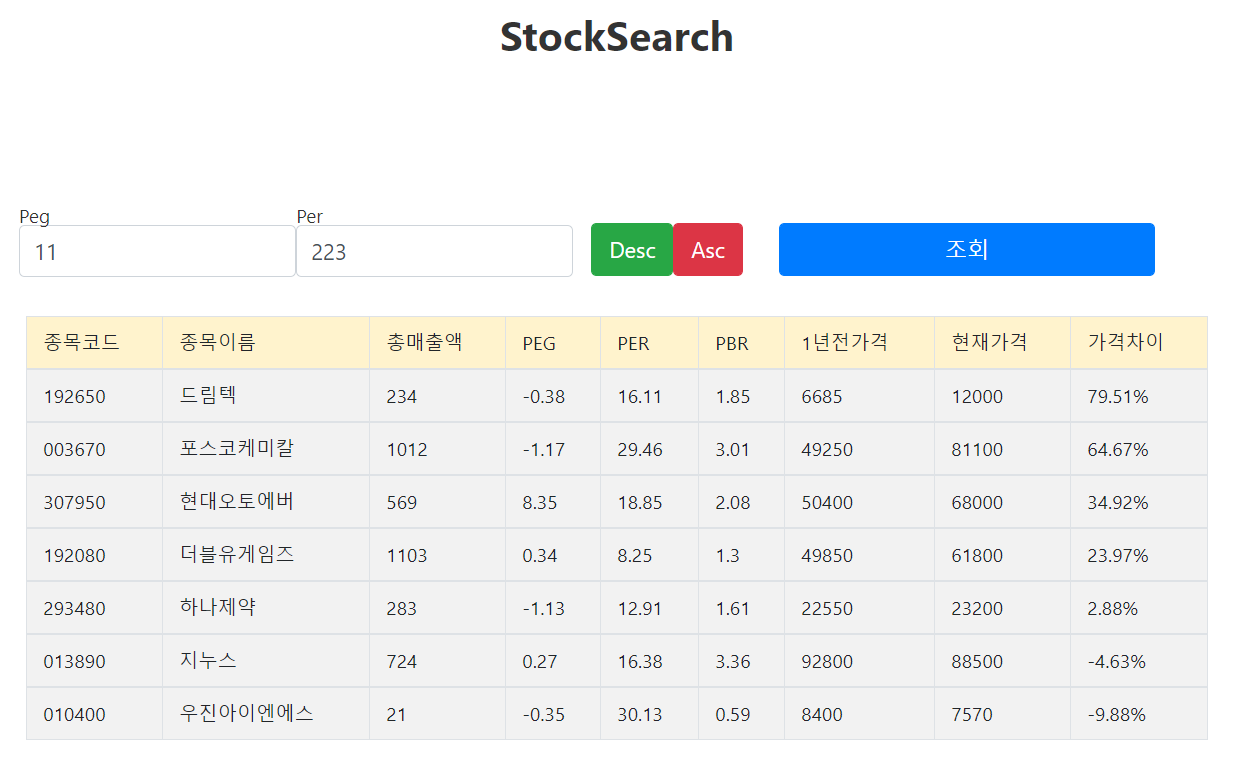Select the 1년전가격 column header
1240x759 pixels.
[844, 343]
